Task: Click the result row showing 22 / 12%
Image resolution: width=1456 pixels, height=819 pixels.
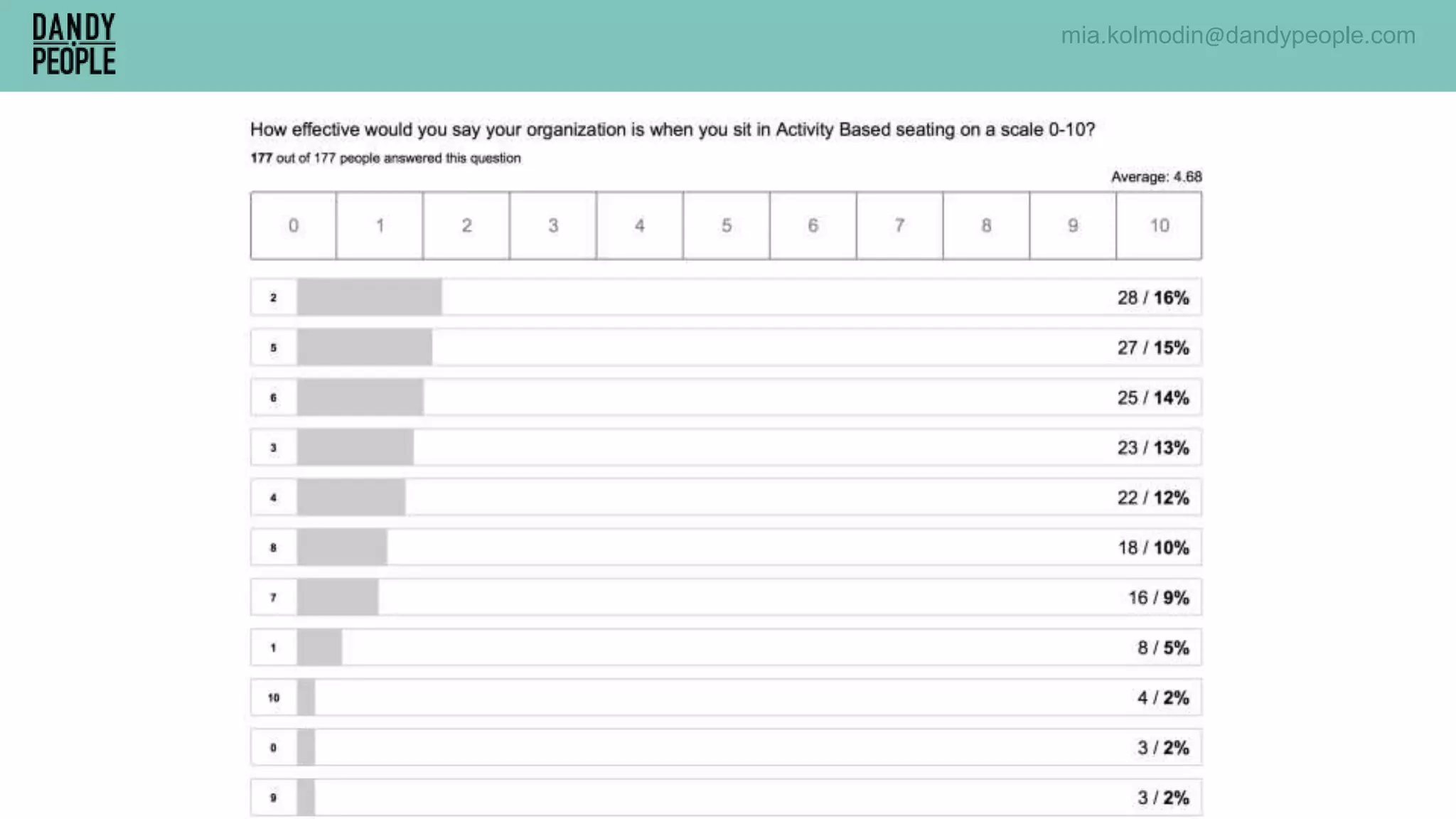Action: tap(726, 498)
